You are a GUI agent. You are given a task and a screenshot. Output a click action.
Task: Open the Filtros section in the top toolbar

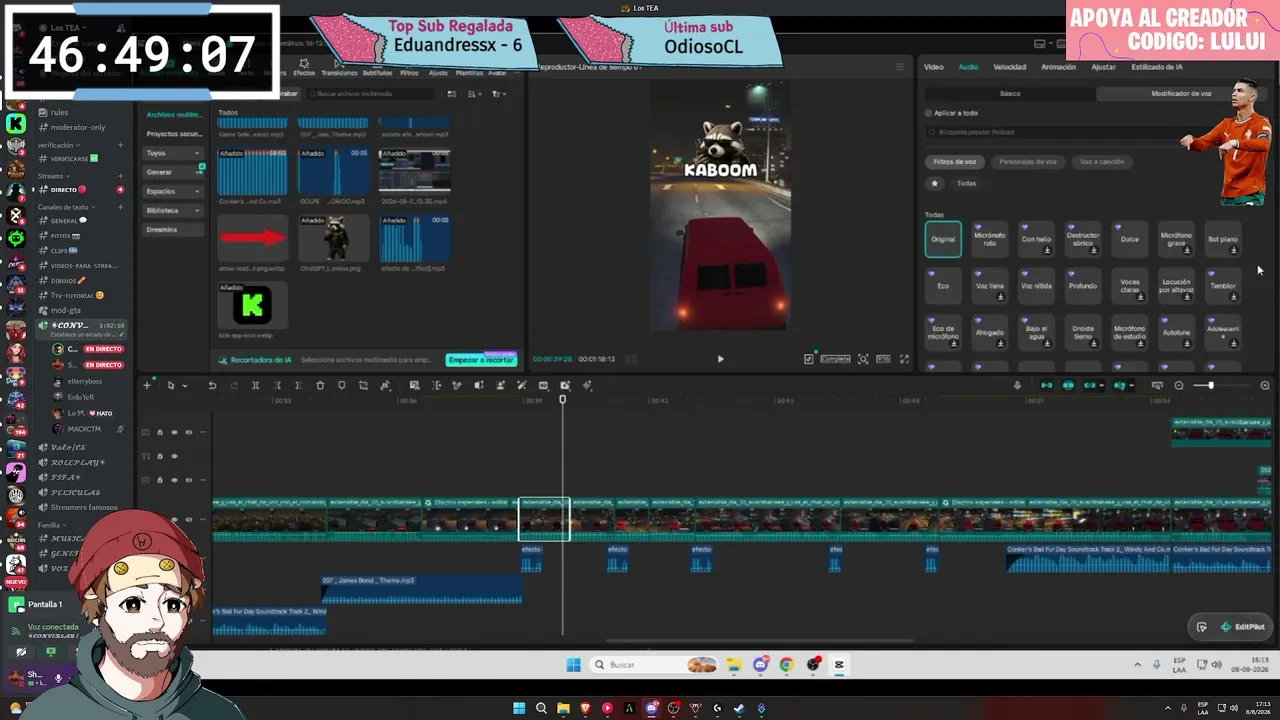409,73
